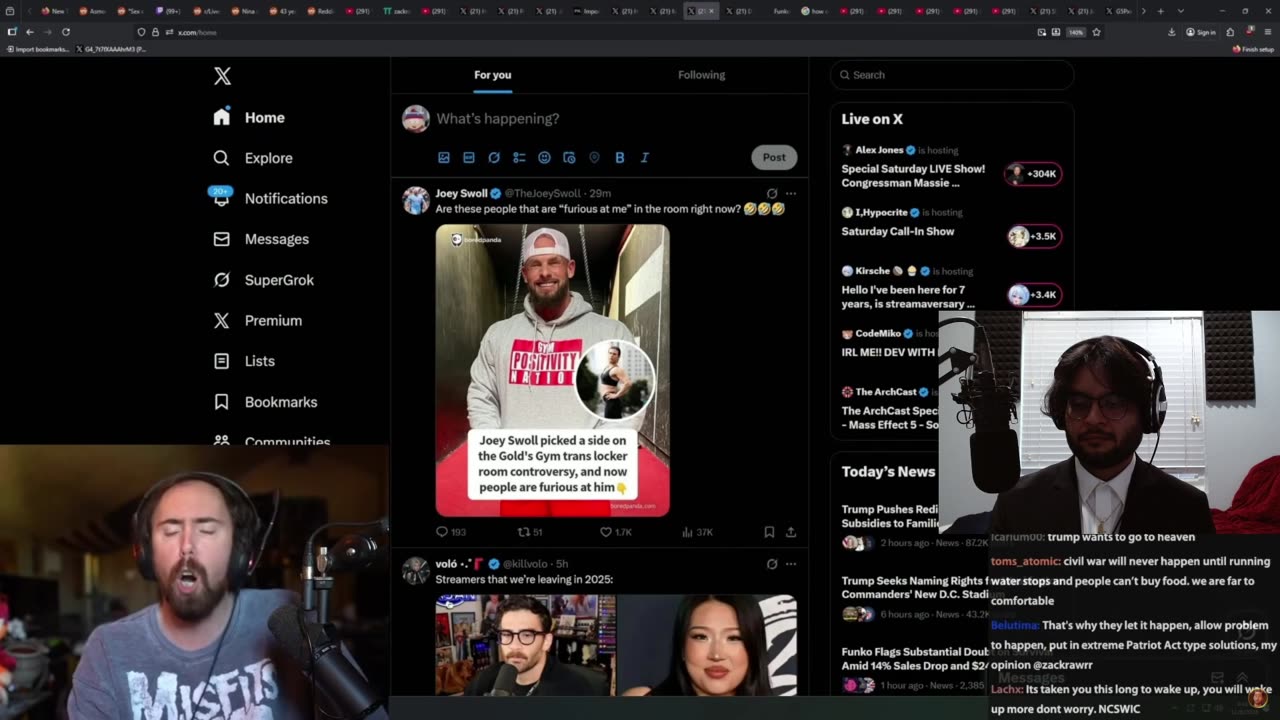Viewport: 1280px width, 720px height.
Task: Open the Saturday Call-In Show stream
Action: coord(898,231)
